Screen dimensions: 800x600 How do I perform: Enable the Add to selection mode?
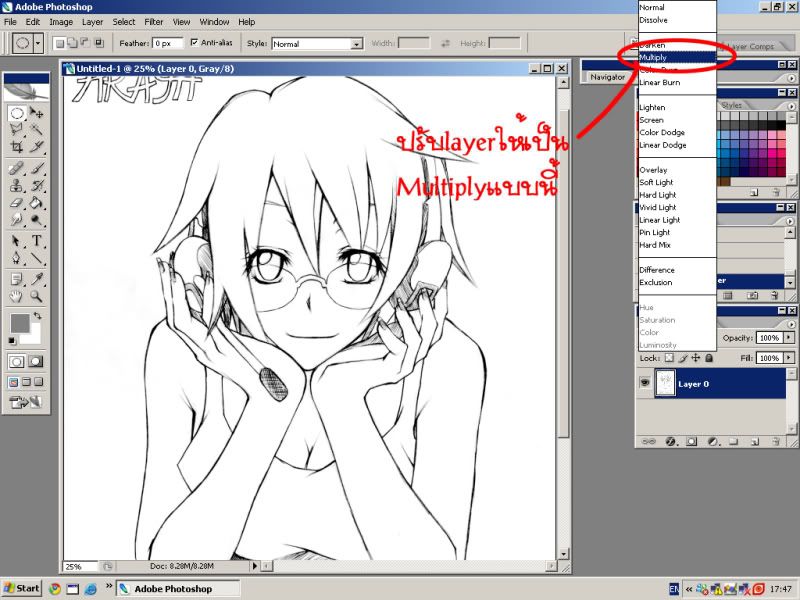click(72, 43)
